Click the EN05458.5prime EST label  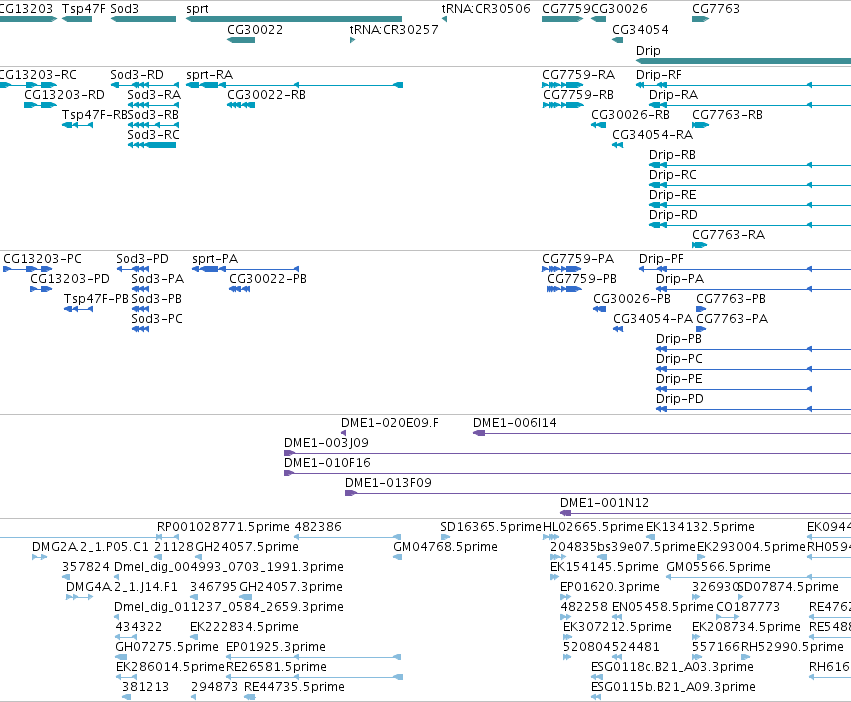click(x=663, y=606)
